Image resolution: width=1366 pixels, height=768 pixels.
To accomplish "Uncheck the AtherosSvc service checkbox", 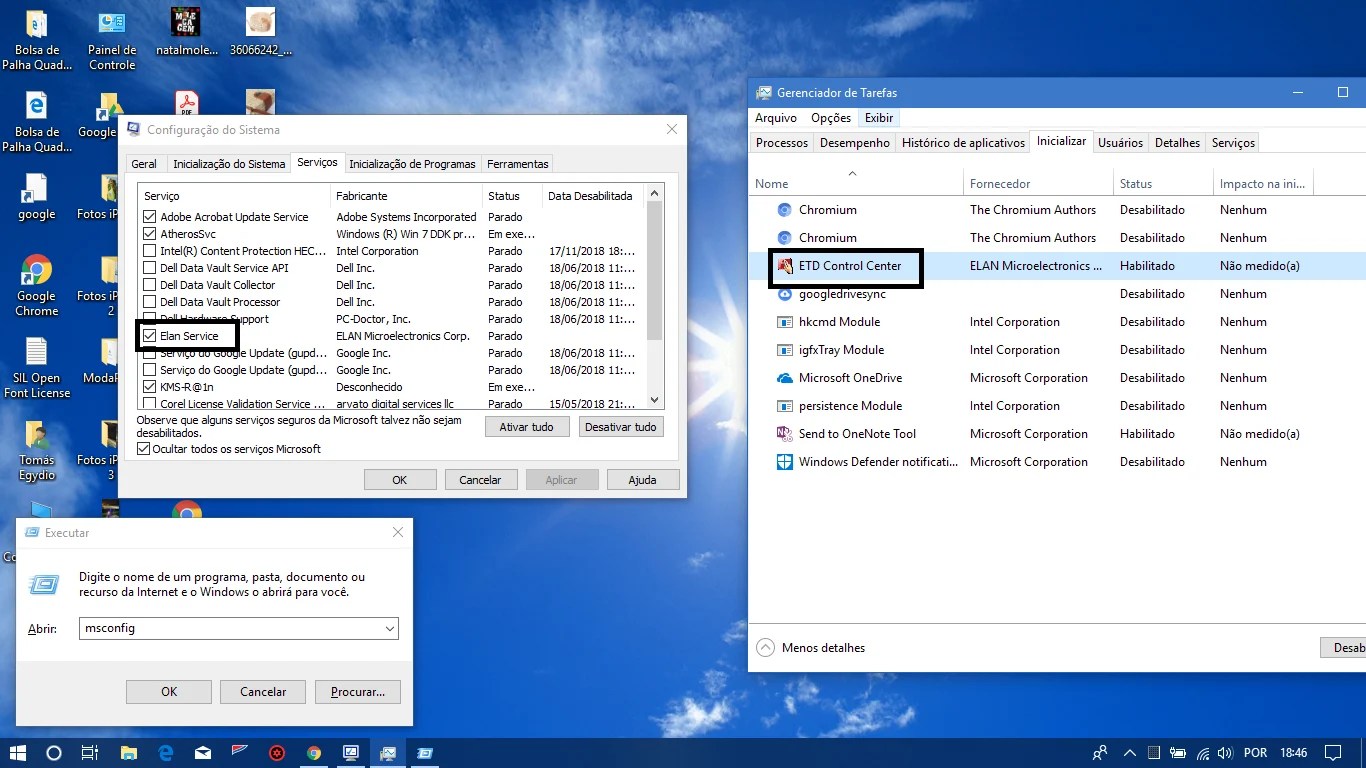I will [x=150, y=234].
